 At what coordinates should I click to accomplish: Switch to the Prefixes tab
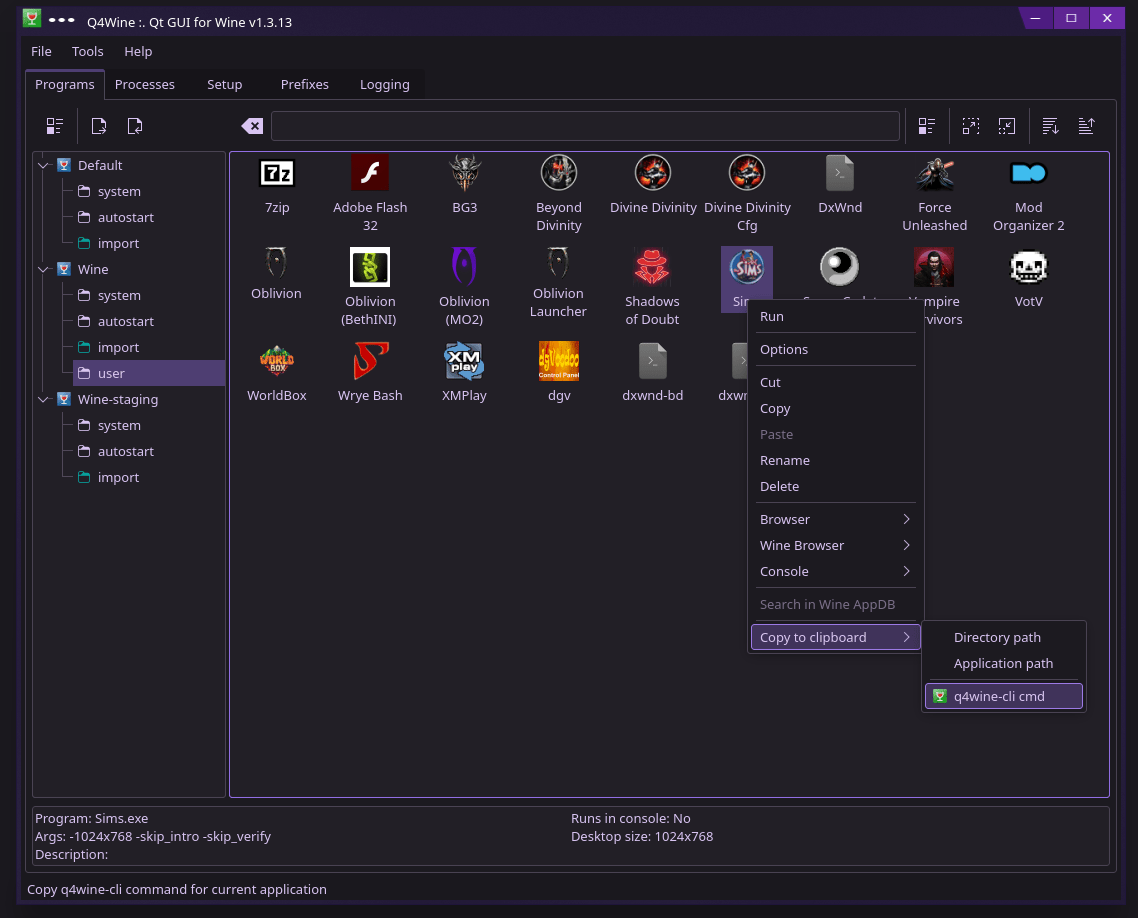[305, 85]
